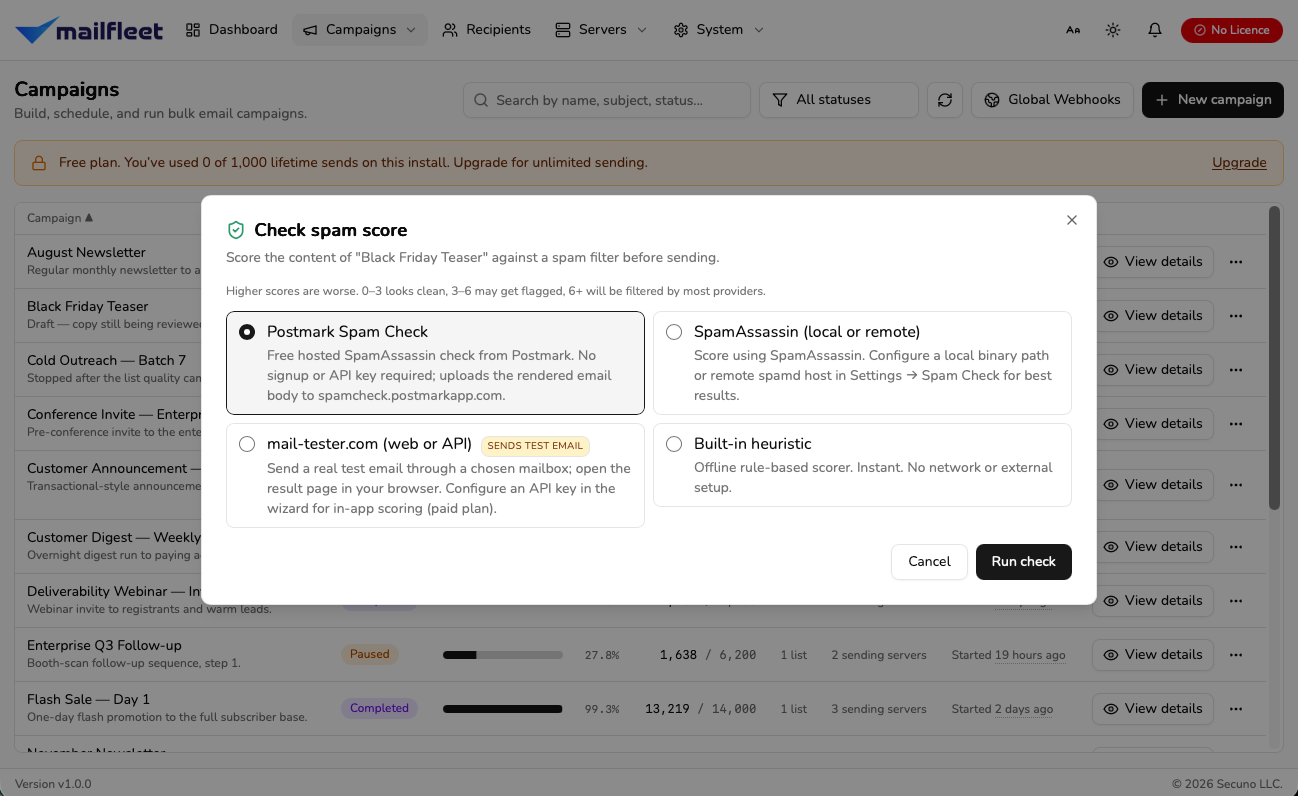Expand the System nav dropdown
The width and height of the screenshot is (1298, 796).
click(719, 30)
